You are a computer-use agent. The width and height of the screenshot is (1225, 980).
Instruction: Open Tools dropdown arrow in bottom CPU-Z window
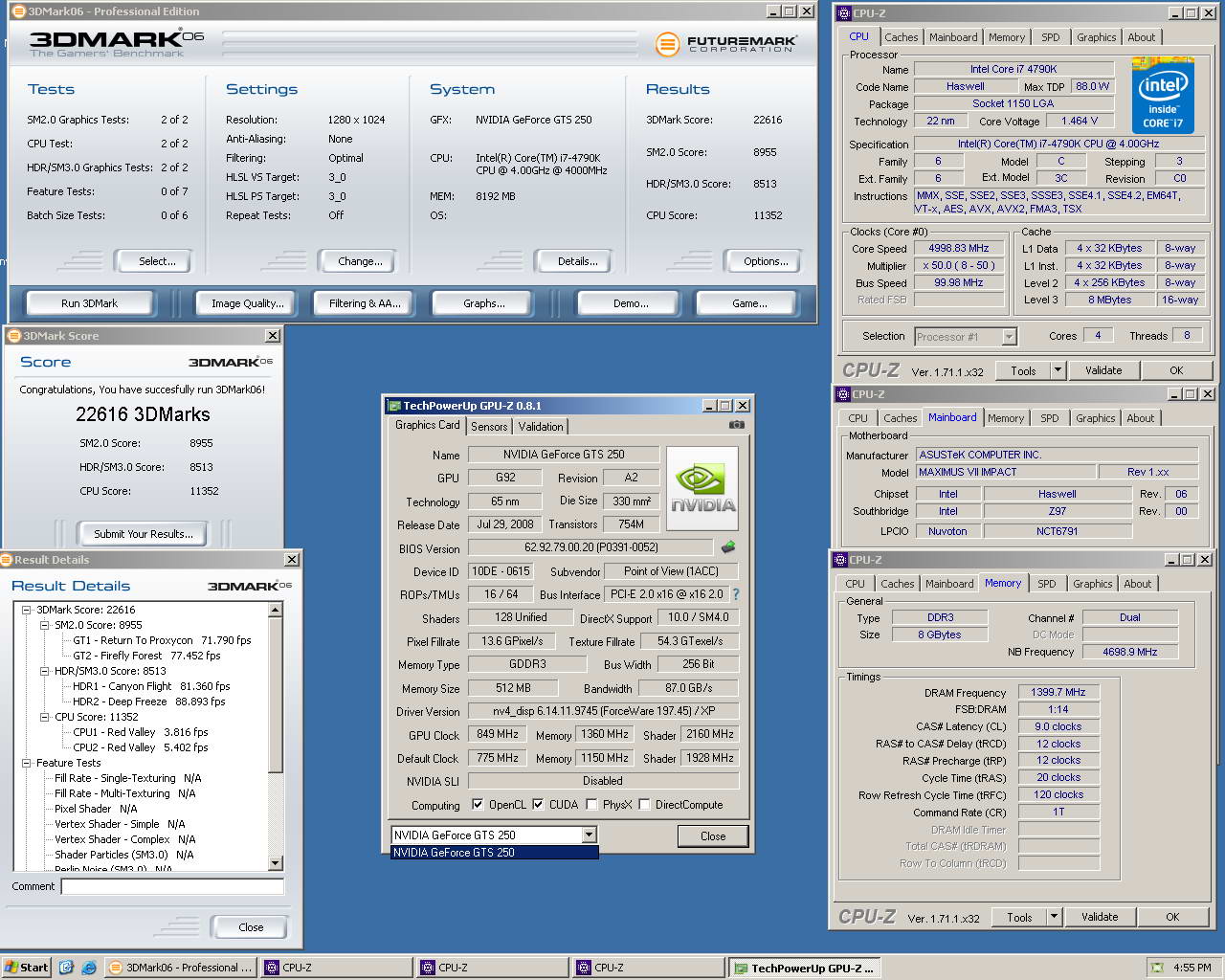pos(1054,917)
